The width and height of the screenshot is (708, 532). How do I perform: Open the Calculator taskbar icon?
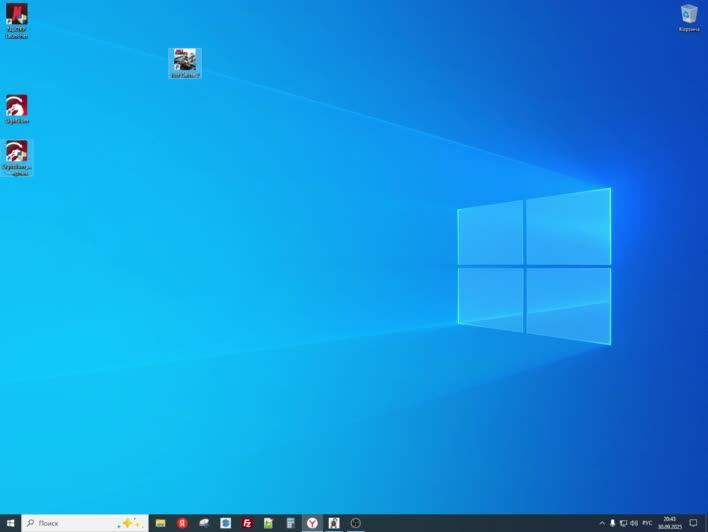[x=290, y=523]
